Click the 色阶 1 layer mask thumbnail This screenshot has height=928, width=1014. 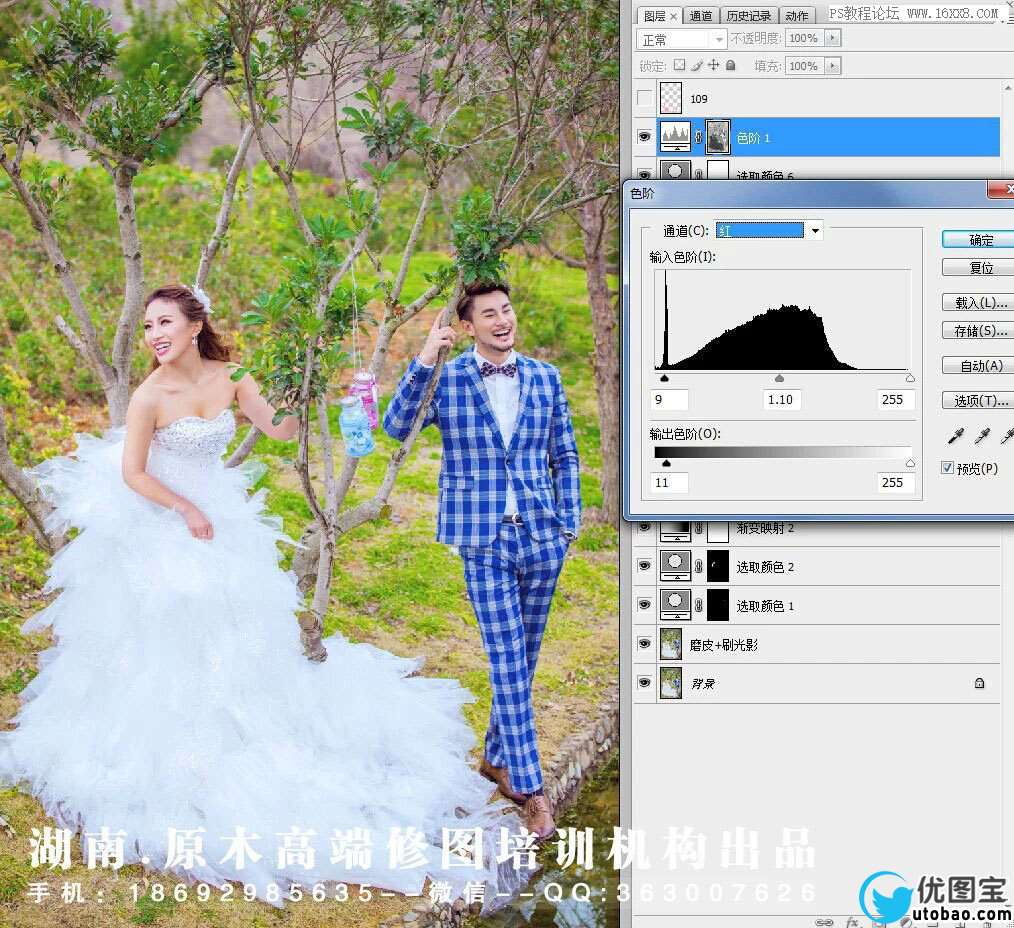[x=718, y=137]
